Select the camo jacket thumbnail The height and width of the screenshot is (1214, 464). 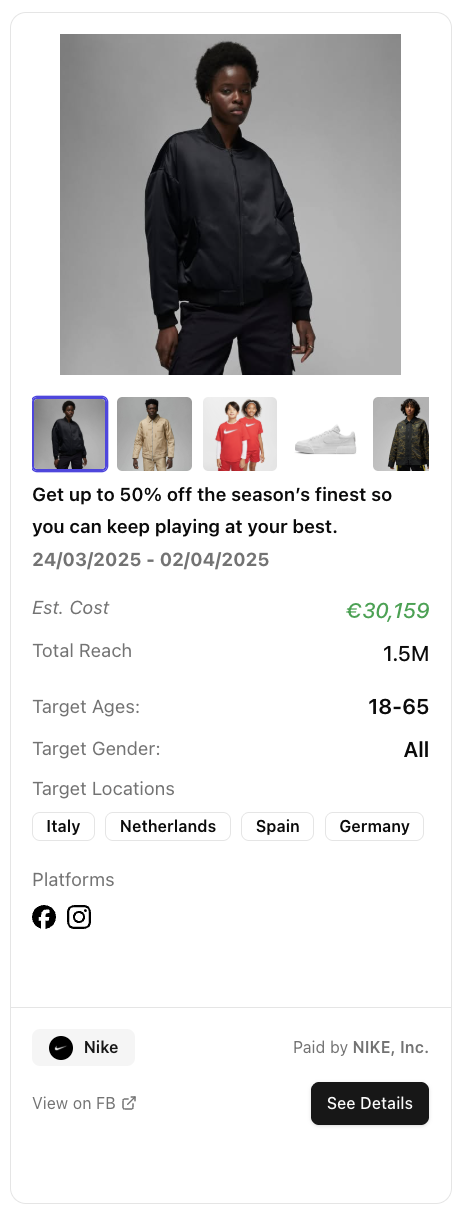click(401, 434)
